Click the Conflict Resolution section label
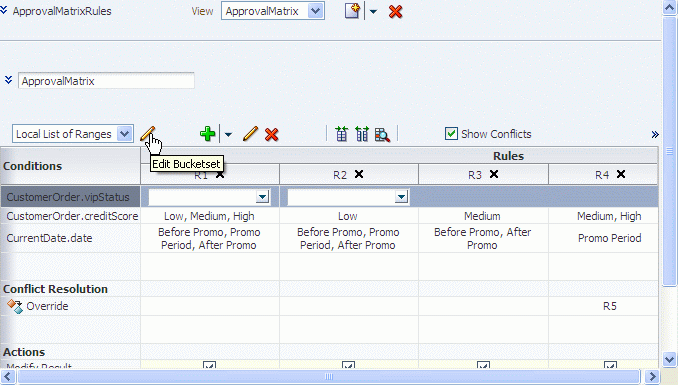The width and height of the screenshot is (678, 385). [x=55, y=289]
